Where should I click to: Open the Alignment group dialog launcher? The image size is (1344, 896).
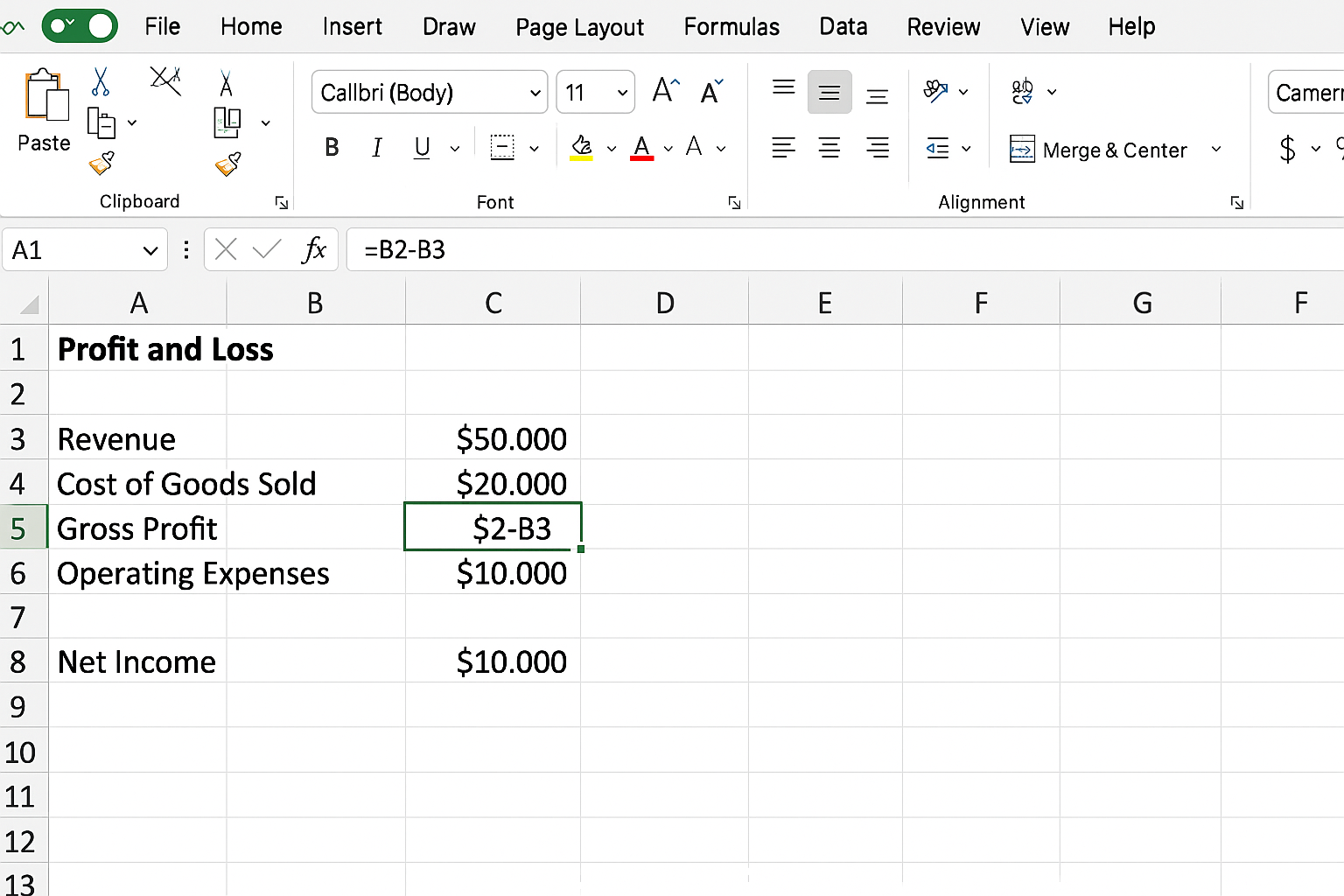[x=1237, y=203]
